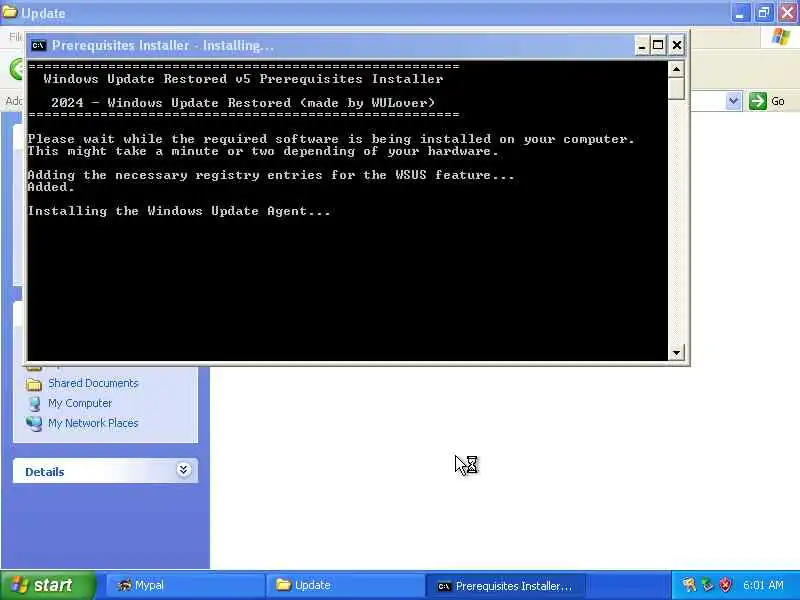Click the green Back button in Update window

(16, 69)
